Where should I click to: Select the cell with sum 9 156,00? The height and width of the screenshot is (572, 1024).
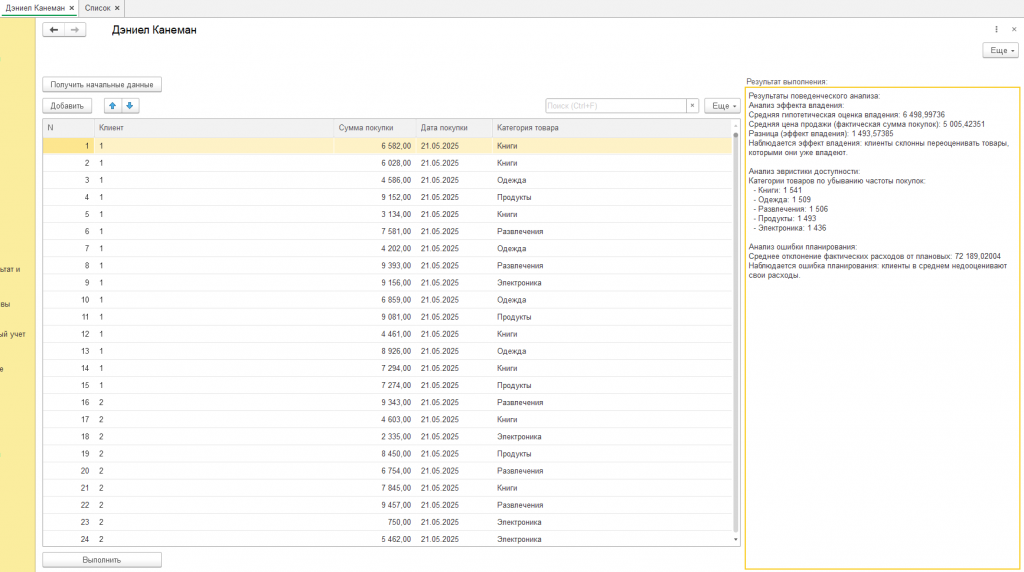(375, 283)
